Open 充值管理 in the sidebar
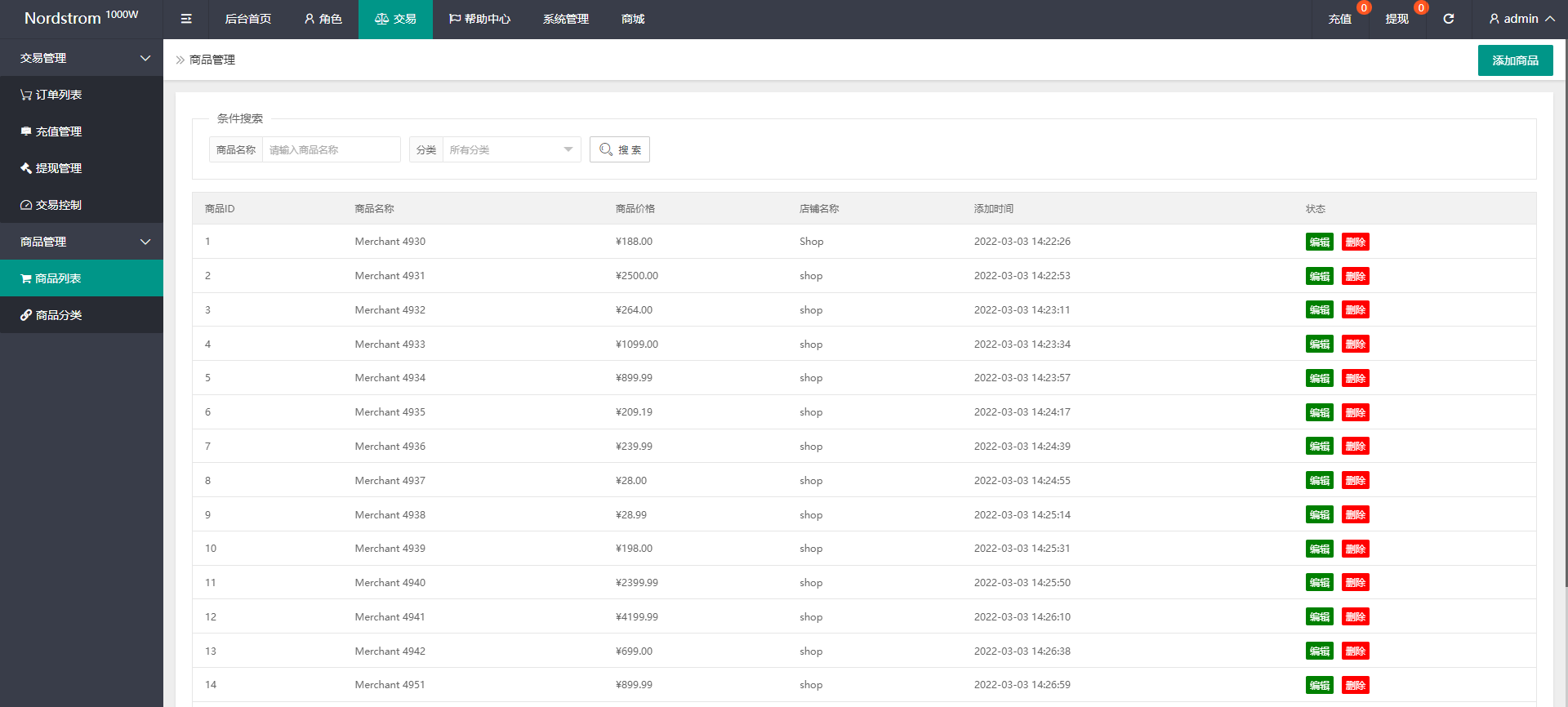The height and width of the screenshot is (707, 1568). (x=51, y=131)
